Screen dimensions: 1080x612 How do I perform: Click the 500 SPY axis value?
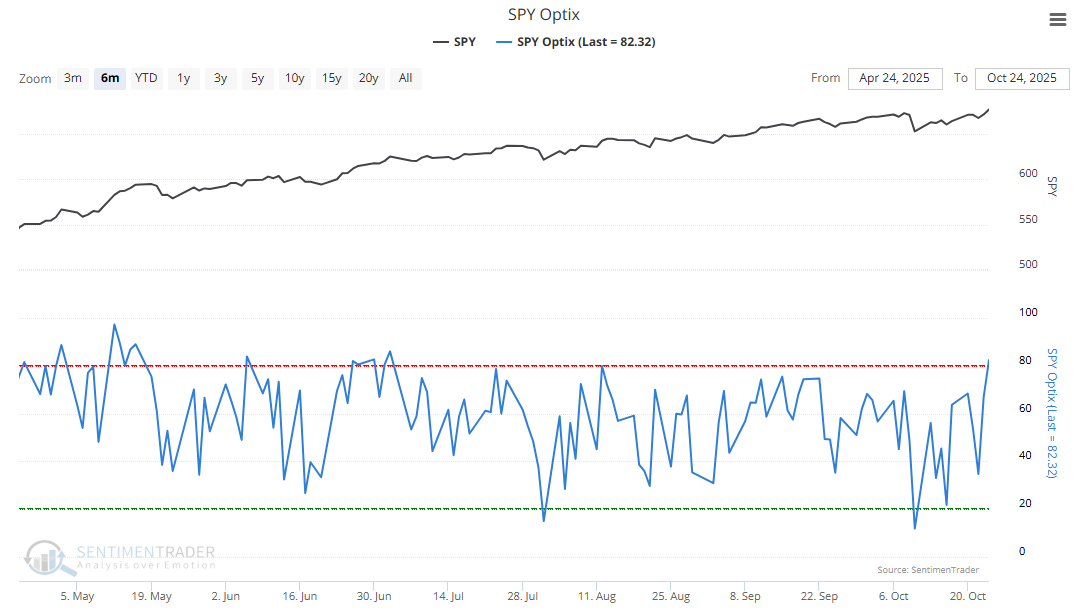coord(1028,264)
